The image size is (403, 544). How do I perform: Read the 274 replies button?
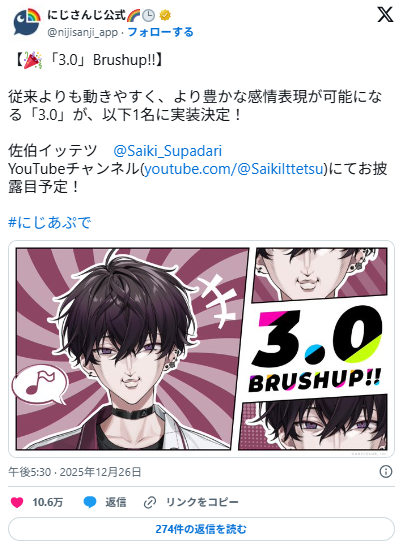(201, 529)
